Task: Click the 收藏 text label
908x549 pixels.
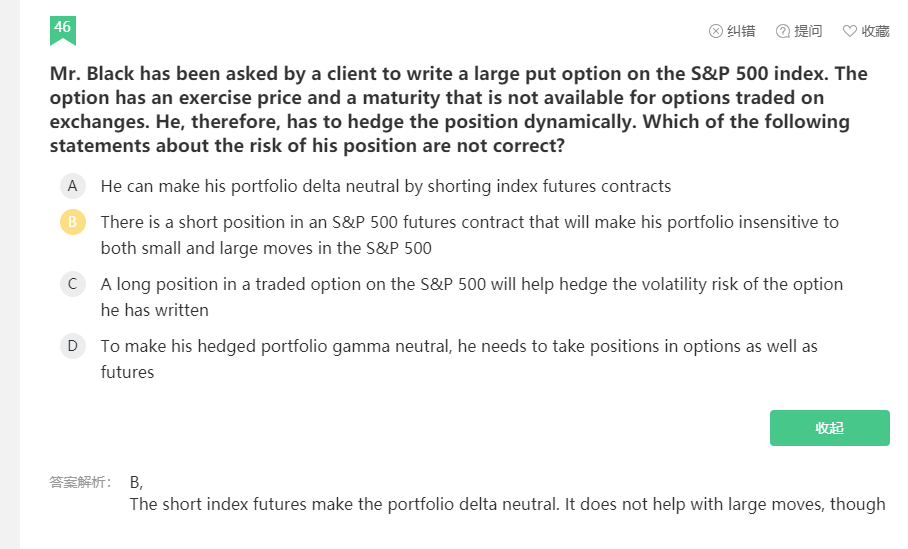Action: click(x=875, y=31)
